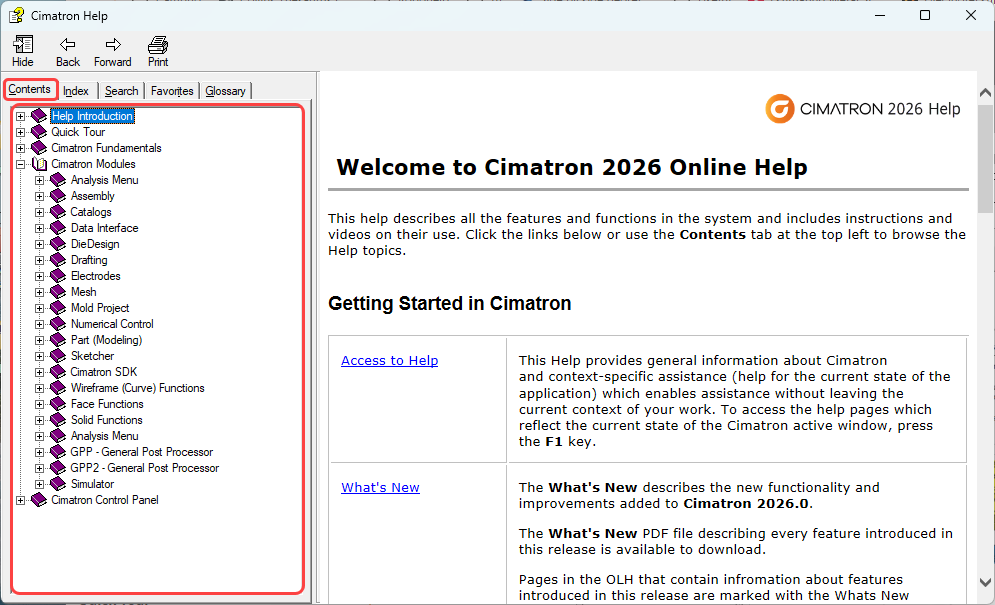Screen dimensions: 995x605
Task: Click the book icon next to Cimatron SDK
Action: coord(58,371)
